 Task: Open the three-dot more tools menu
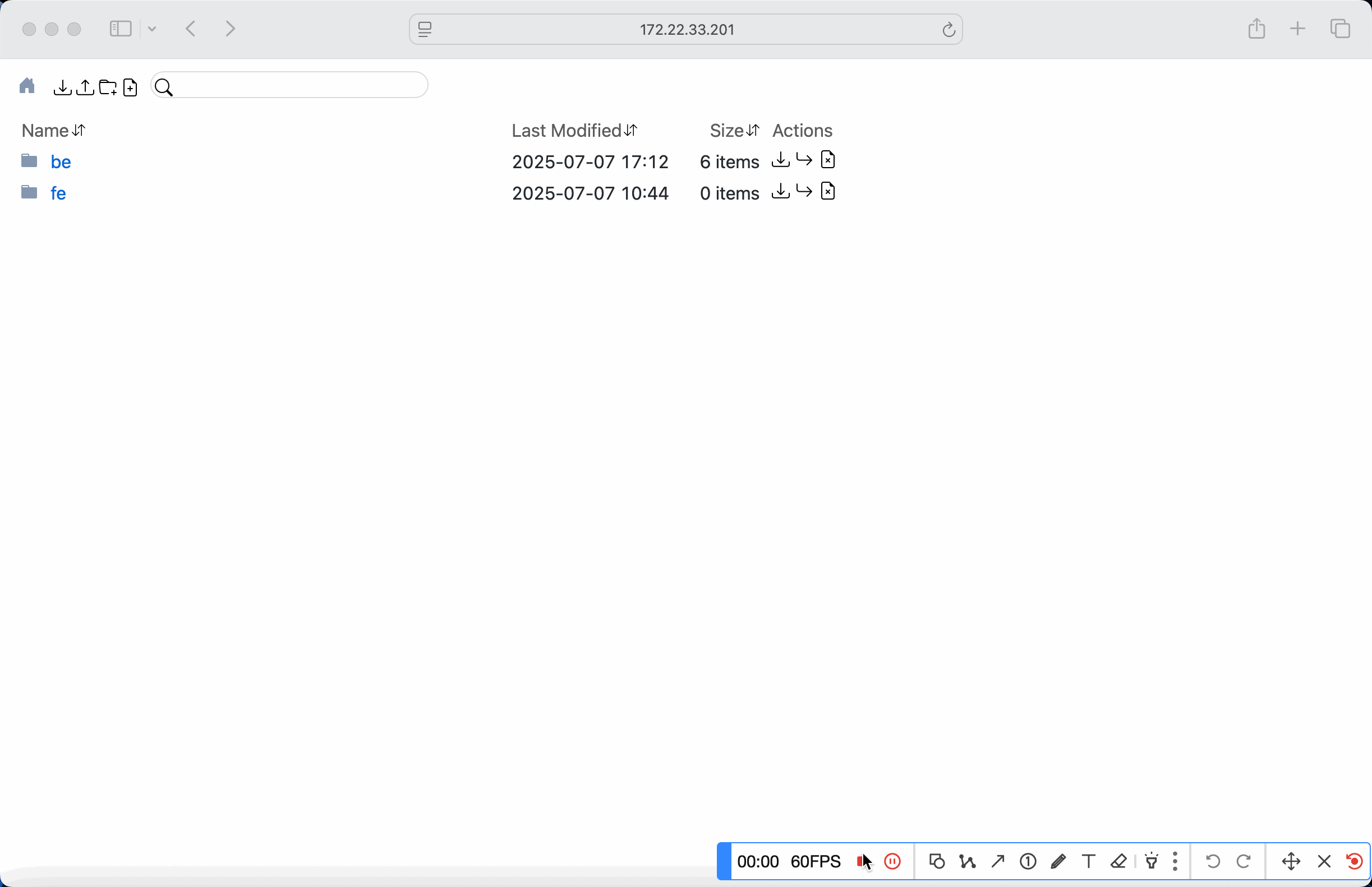tap(1175, 861)
